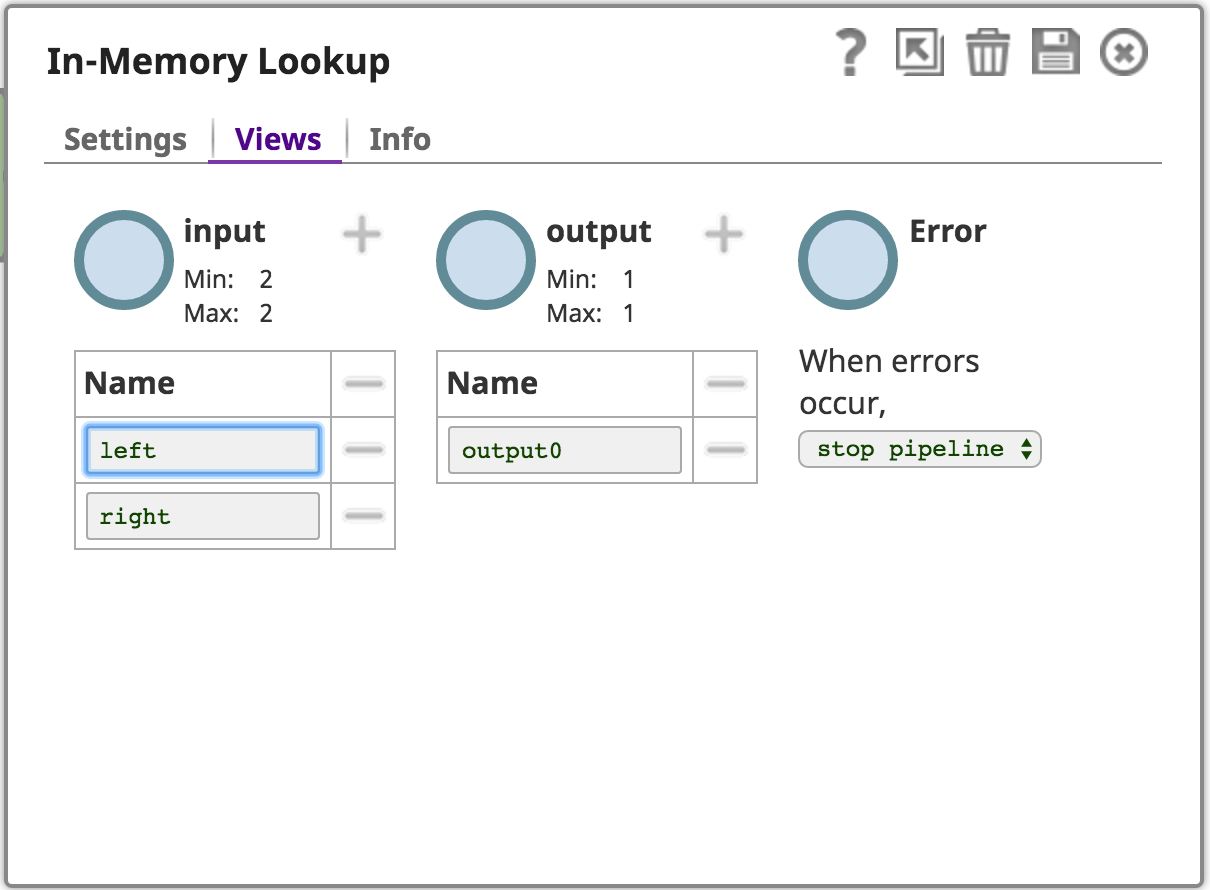The width and height of the screenshot is (1210, 890).
Task: Remove output0 using its minus icon
Action: 725,450
